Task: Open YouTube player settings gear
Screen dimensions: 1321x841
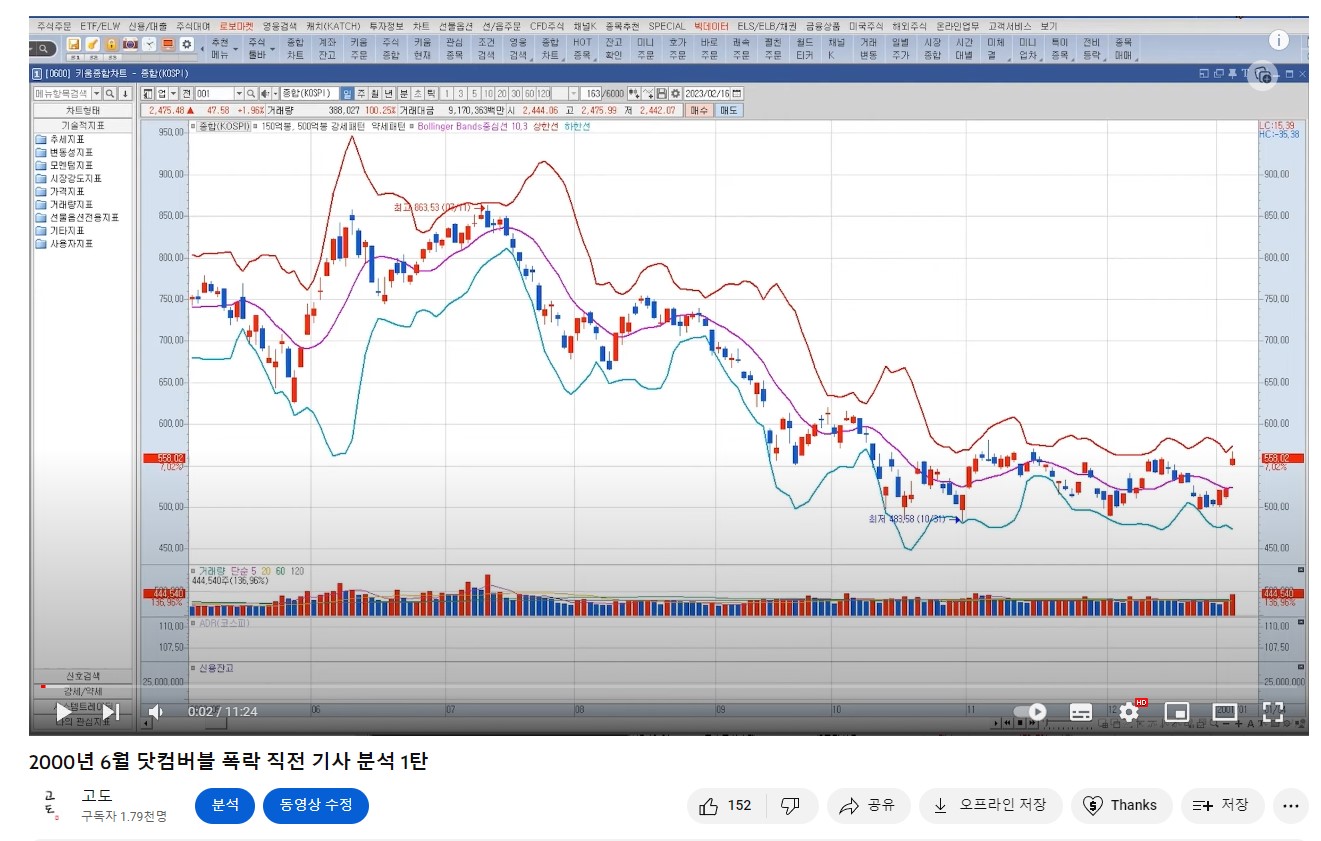Action: (1130, 712)
